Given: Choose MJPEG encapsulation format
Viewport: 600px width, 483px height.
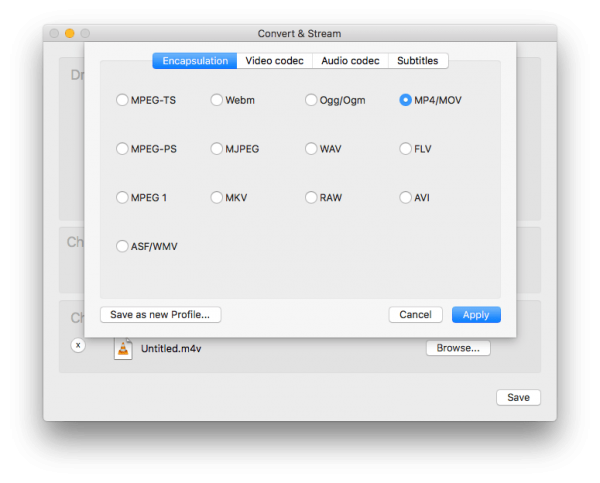Looking at the screenshot, I should [217, 149].
